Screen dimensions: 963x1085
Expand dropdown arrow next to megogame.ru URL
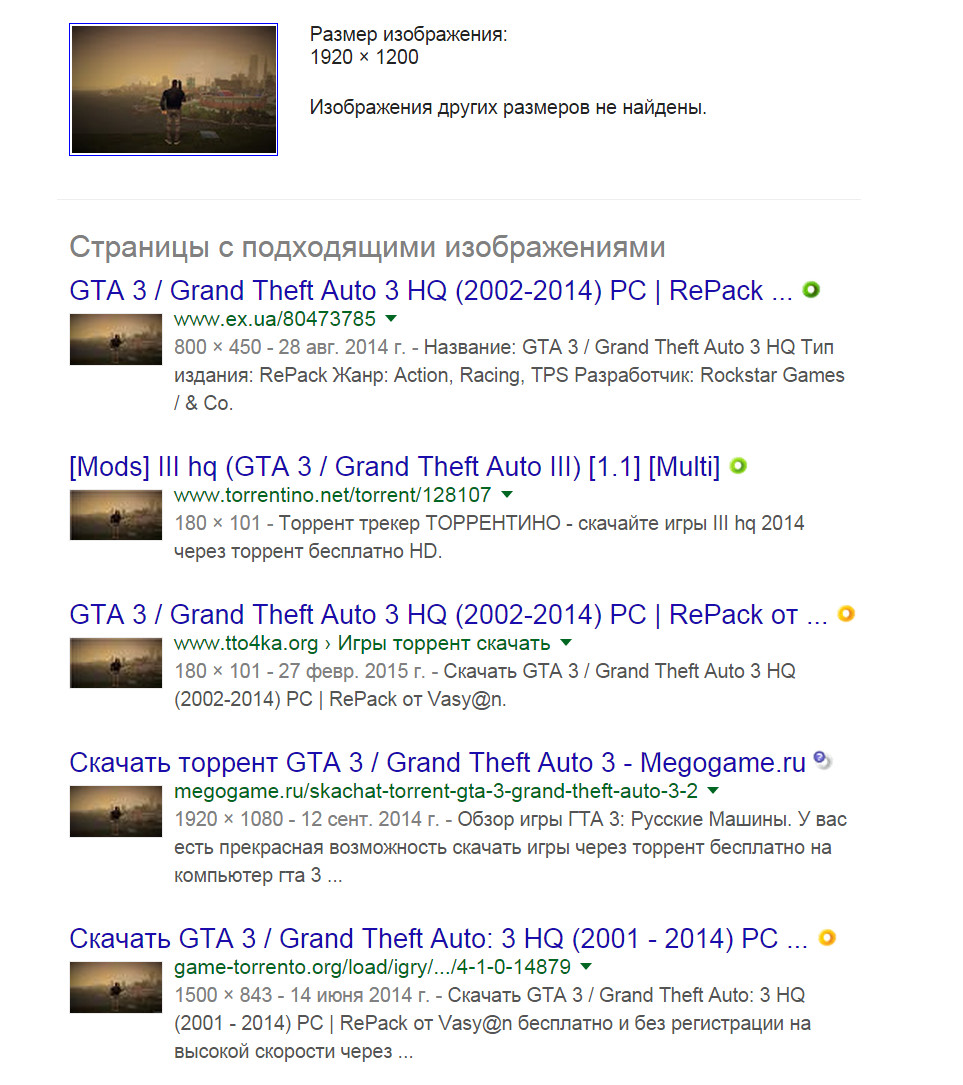[x=713, y=791]
